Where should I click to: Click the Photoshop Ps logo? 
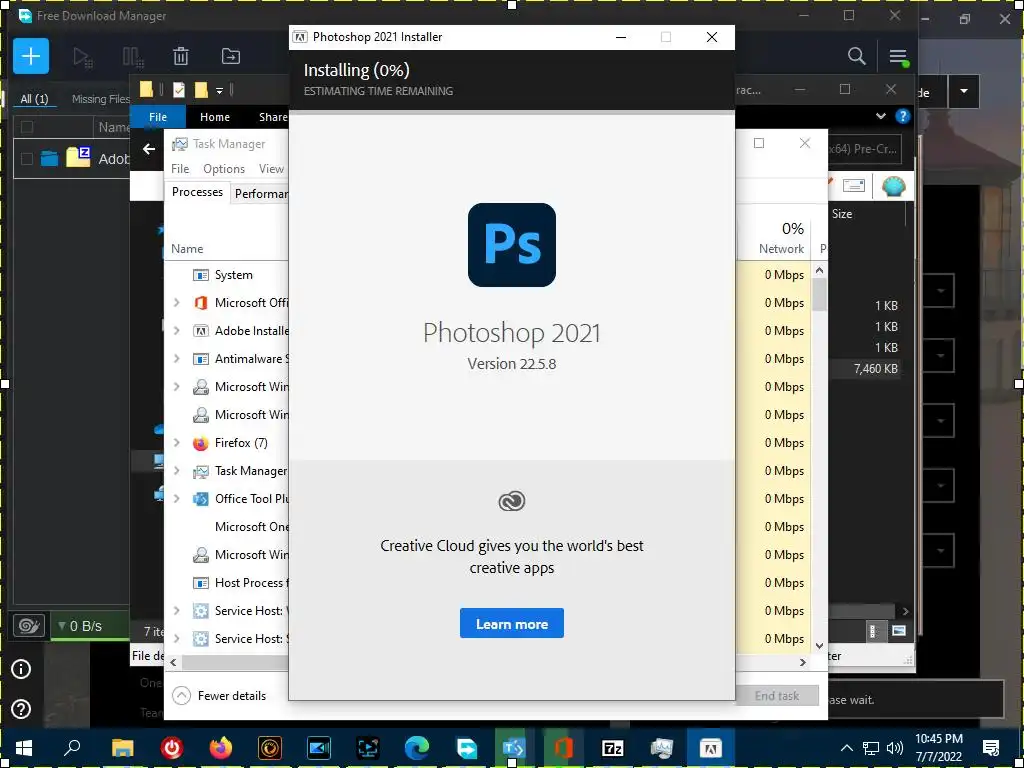512,245
